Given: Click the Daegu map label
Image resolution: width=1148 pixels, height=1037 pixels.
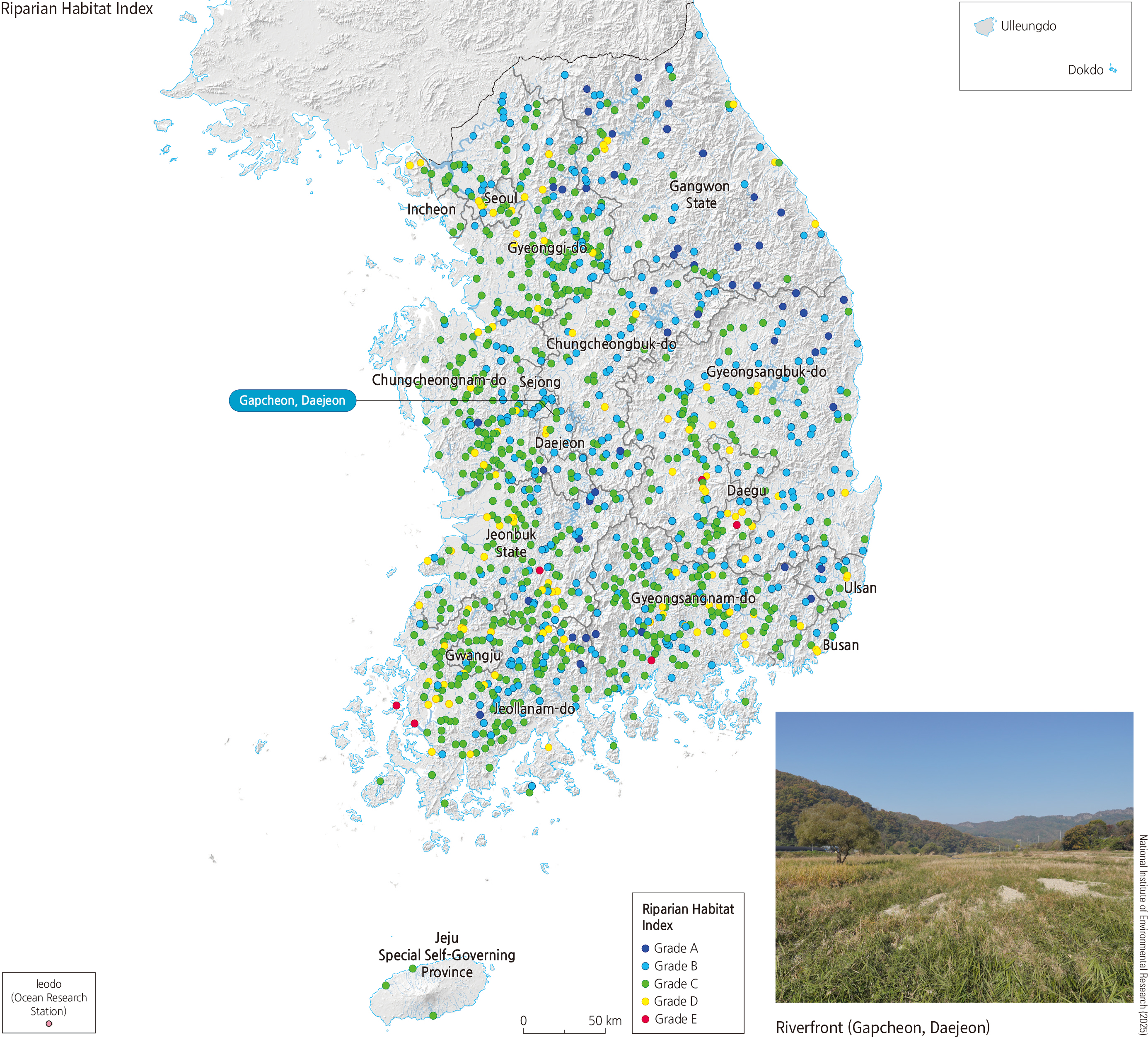Looking at the screenshot, I should coord(747,491).
